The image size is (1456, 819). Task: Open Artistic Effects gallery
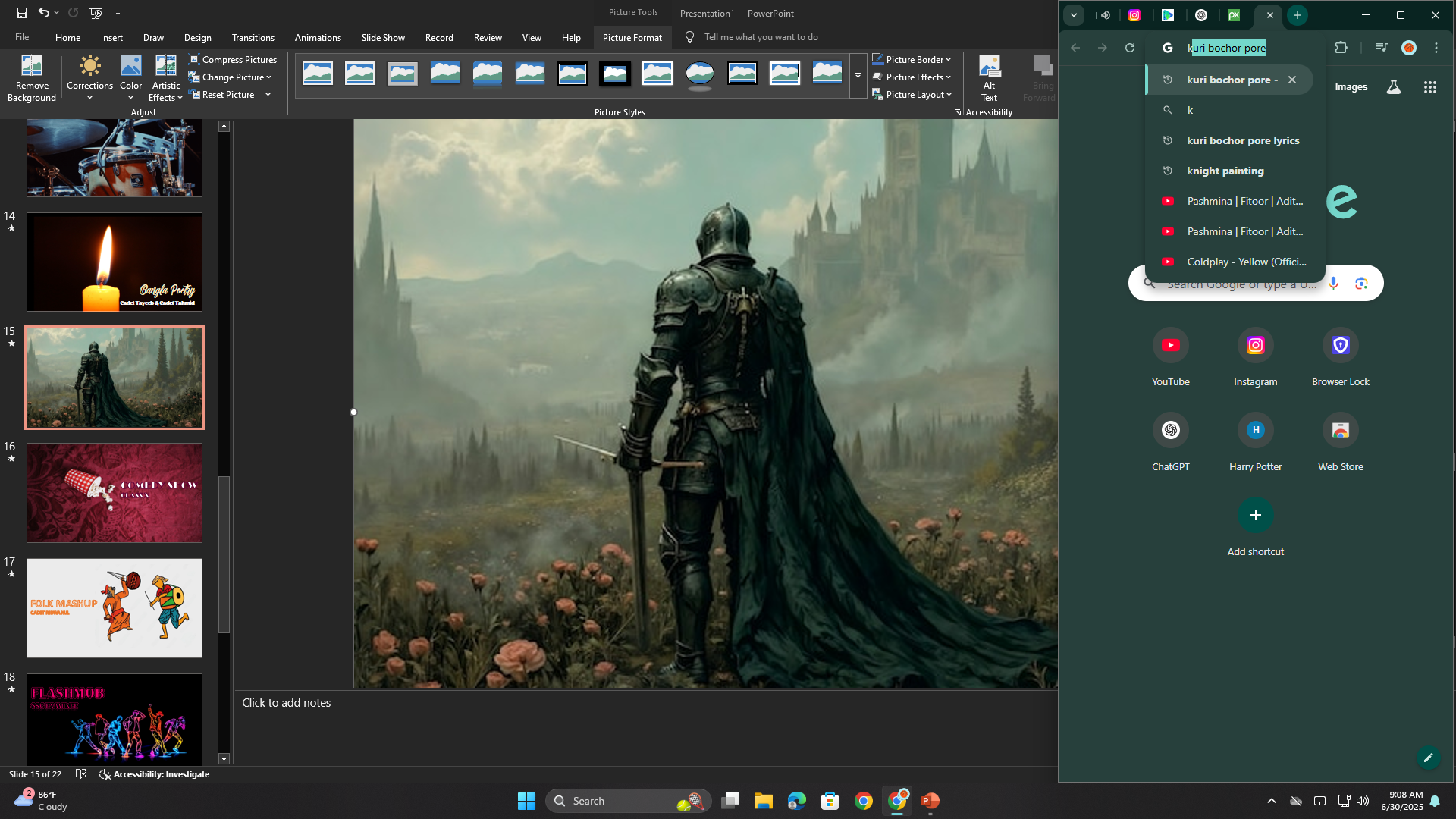pos(165,78)
